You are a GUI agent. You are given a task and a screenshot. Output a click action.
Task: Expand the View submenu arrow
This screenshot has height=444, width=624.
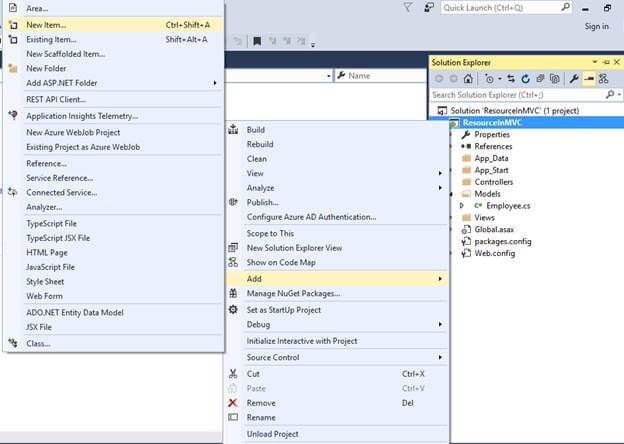[x=440, y=173]
